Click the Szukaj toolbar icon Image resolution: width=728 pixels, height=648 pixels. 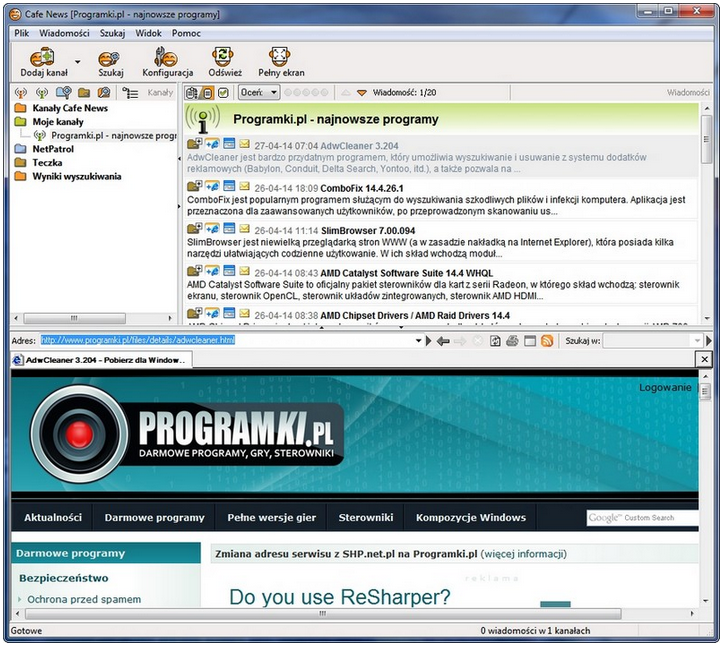click(x=110, y=58)
